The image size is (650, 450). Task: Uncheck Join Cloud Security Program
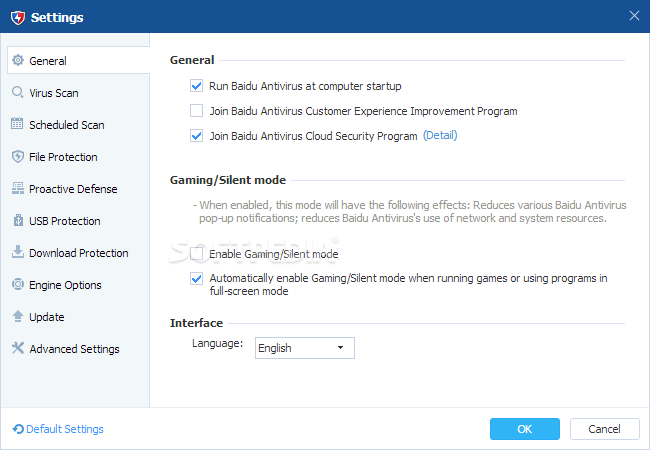tap(196, 135)
